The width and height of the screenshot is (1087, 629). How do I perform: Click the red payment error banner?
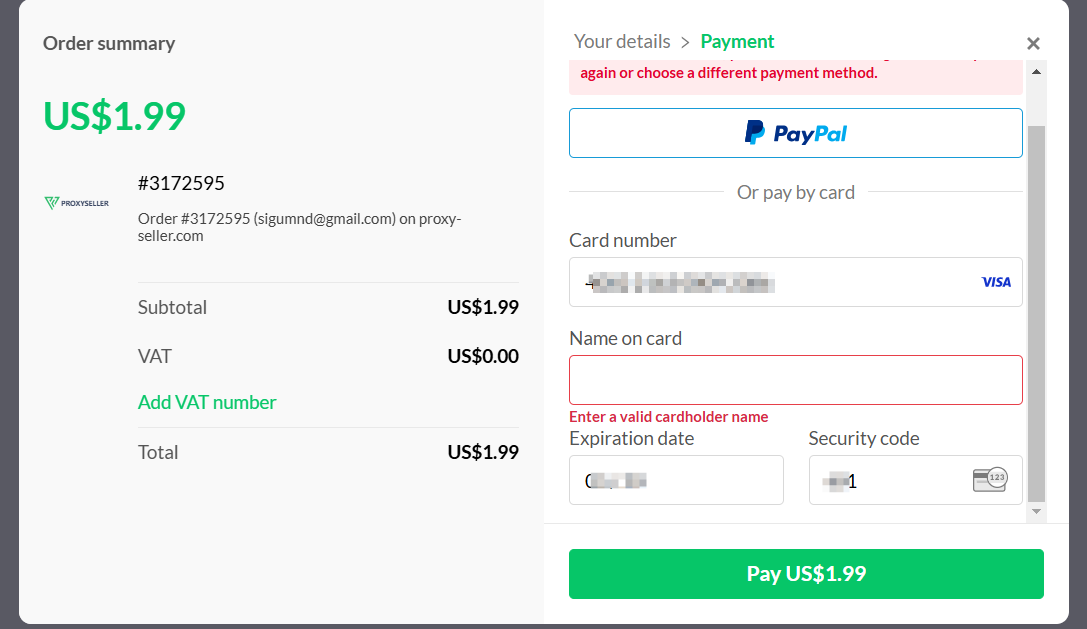point(795,75)
